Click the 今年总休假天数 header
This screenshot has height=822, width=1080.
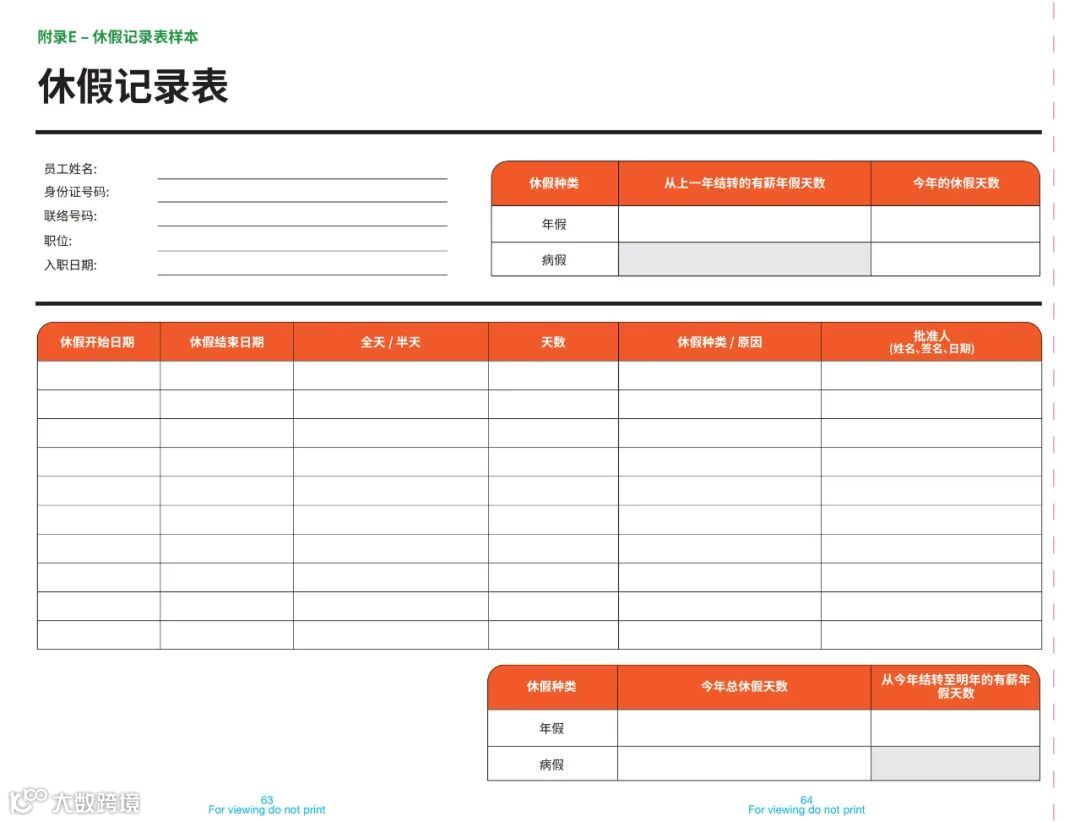744,686
